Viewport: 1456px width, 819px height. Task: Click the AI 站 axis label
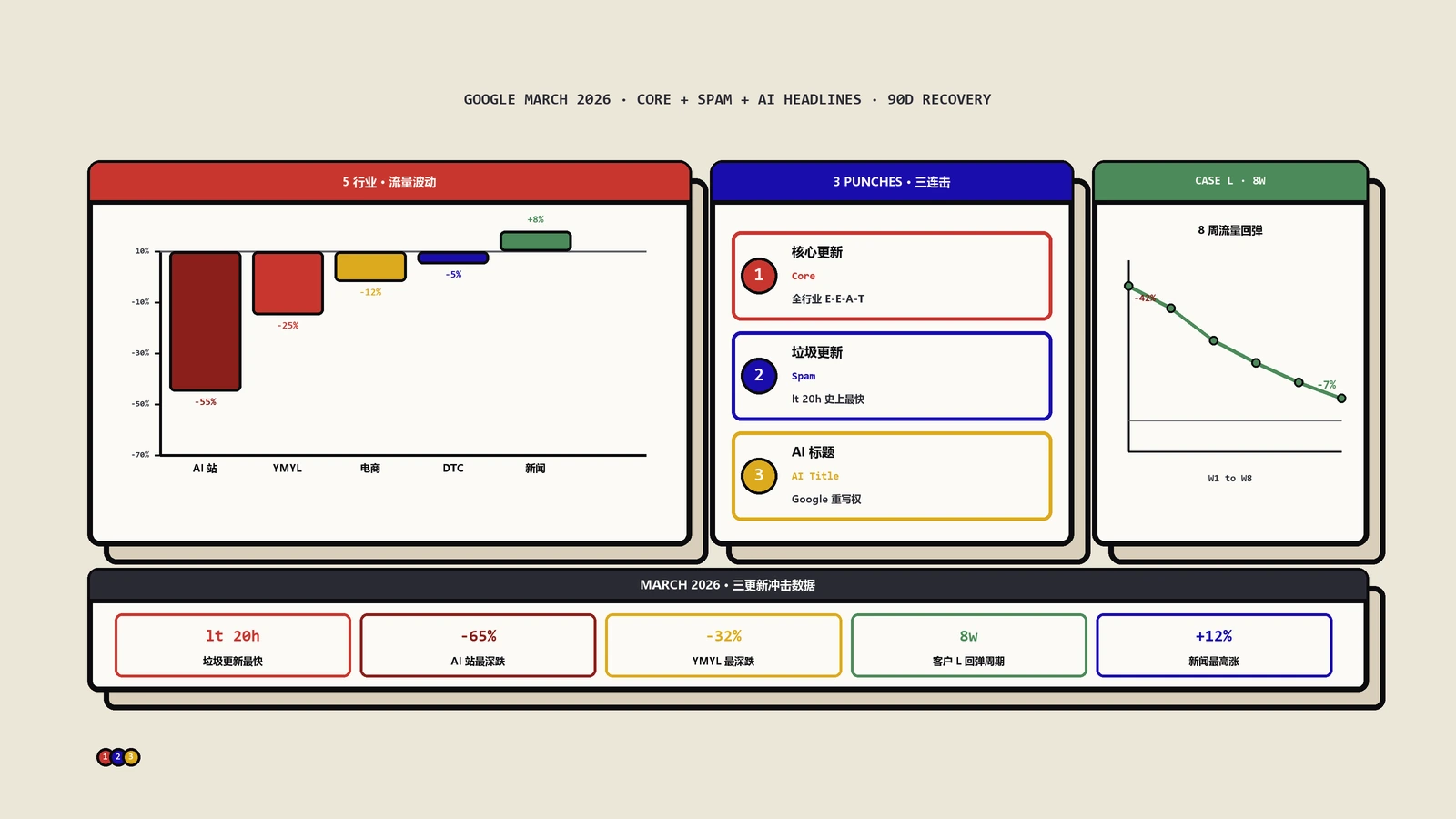pyautogui.click(x=205, y=469)
